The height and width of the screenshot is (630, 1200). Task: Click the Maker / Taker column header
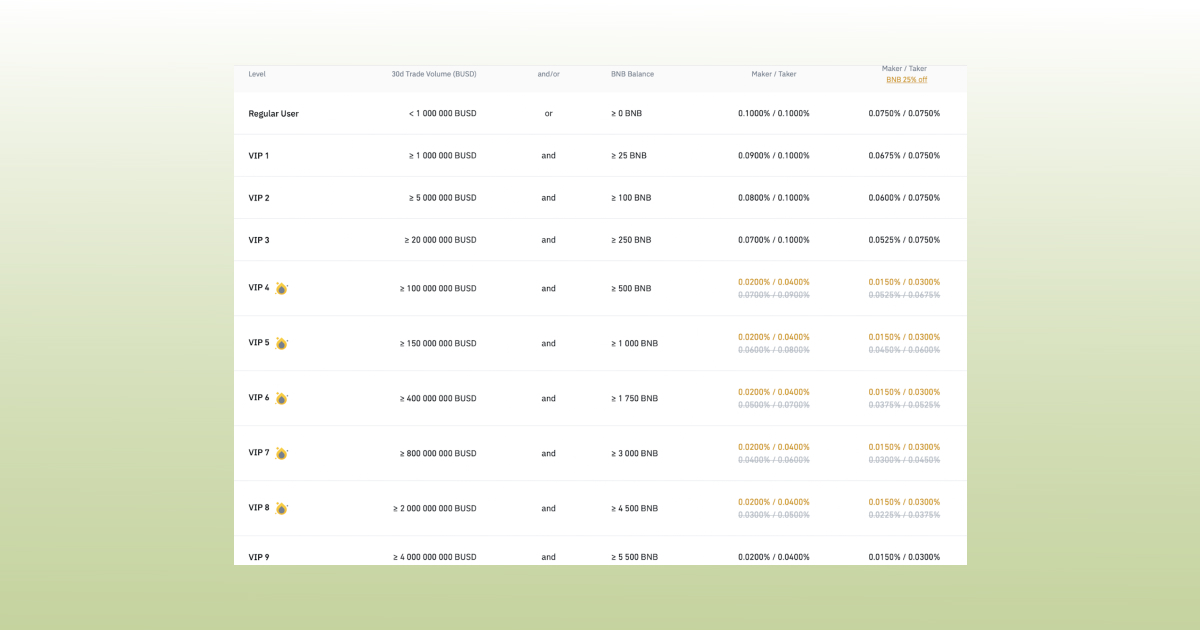(774, 74)
